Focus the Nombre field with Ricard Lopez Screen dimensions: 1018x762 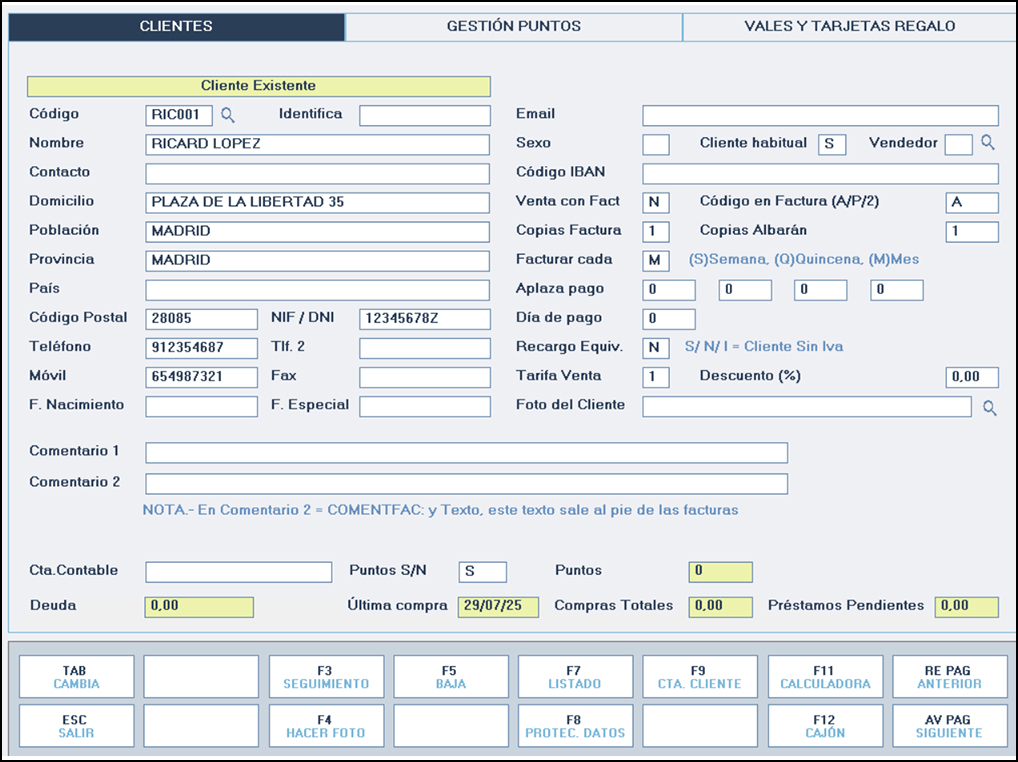(317, 144)
